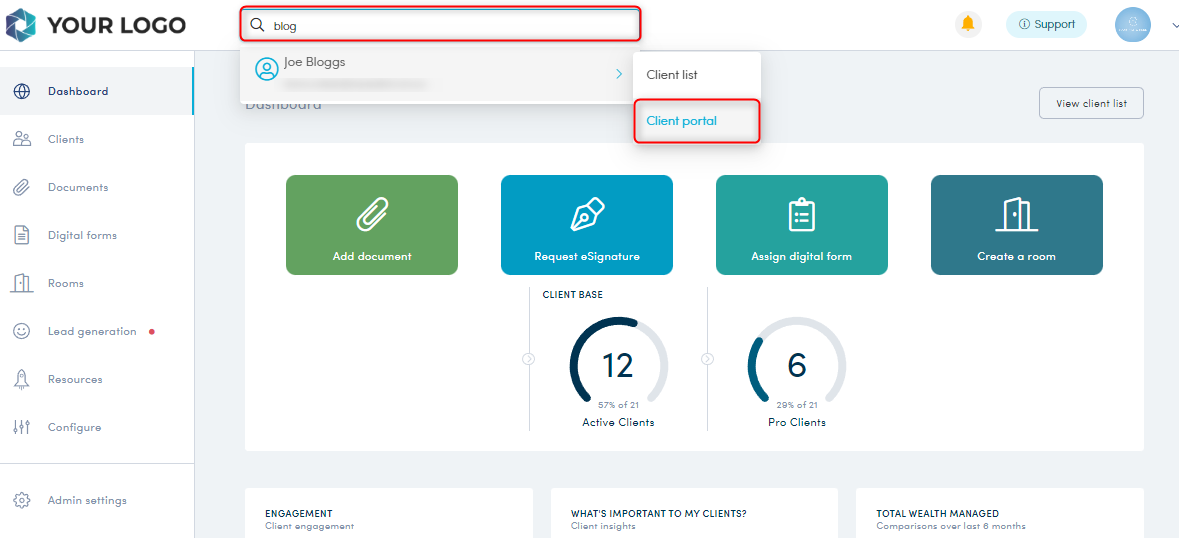
Task: Click the notification bell icon
Action: tap(967, 24)
